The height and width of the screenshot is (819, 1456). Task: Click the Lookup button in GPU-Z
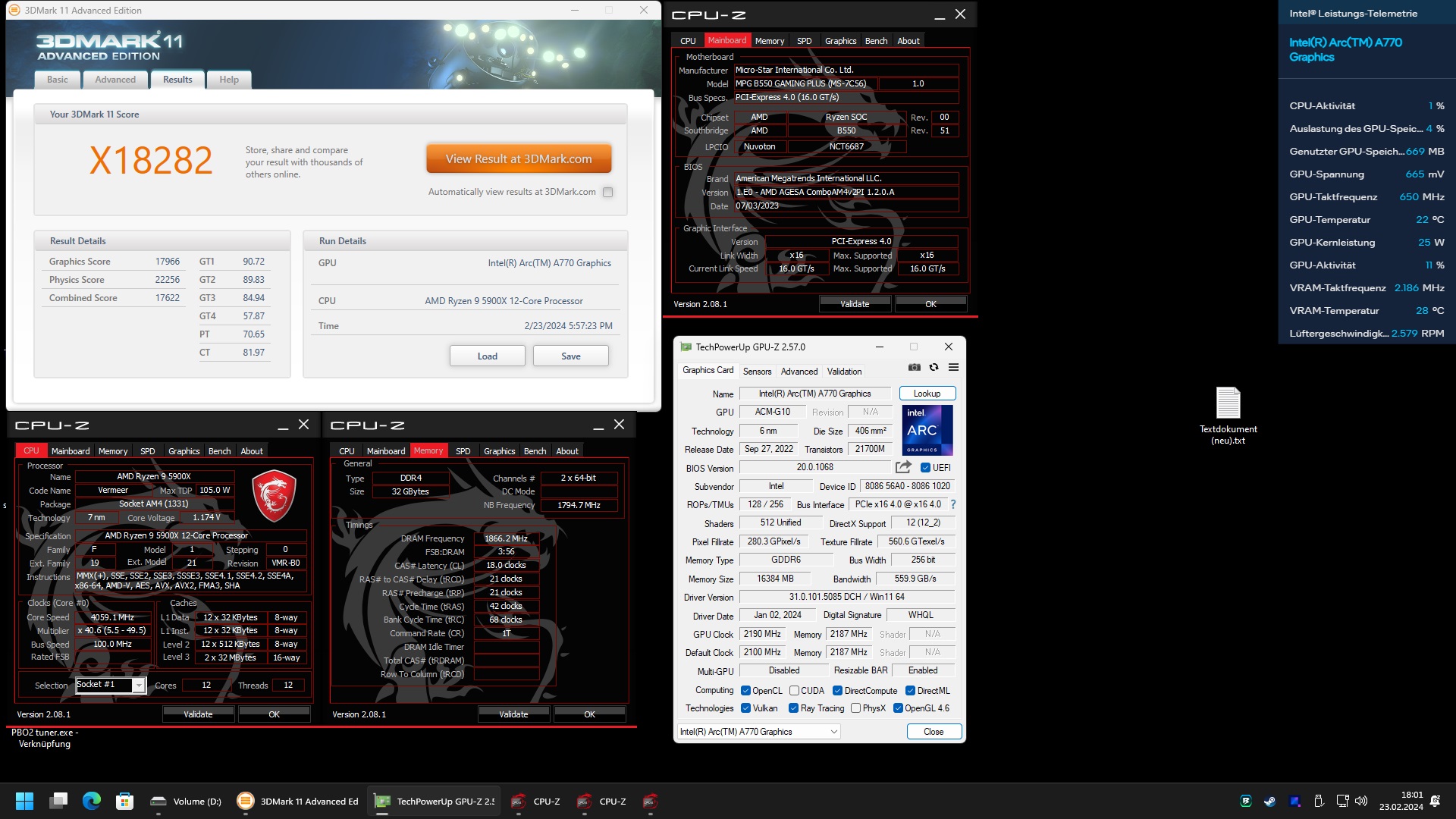(927, 394)
